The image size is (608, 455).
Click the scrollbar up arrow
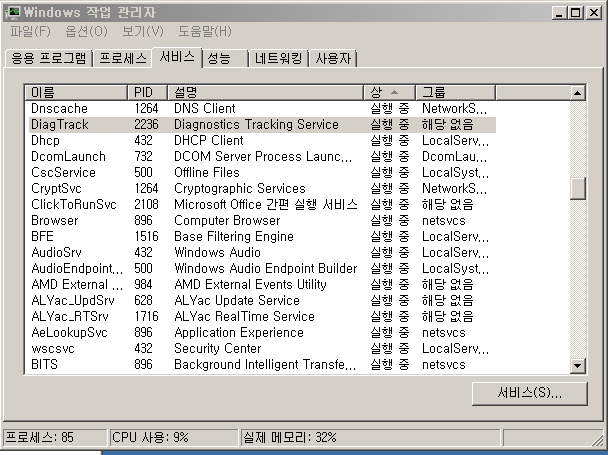tap(578, 93)
